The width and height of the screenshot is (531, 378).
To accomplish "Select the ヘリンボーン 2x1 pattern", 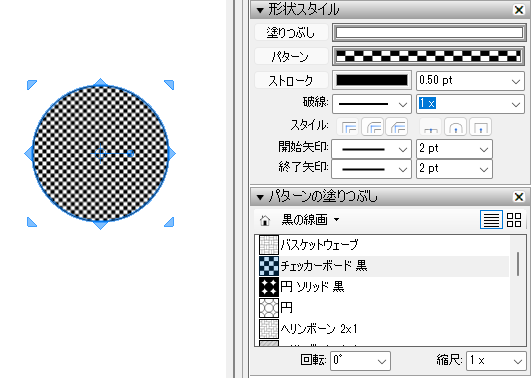I will (x=384, y=329).
